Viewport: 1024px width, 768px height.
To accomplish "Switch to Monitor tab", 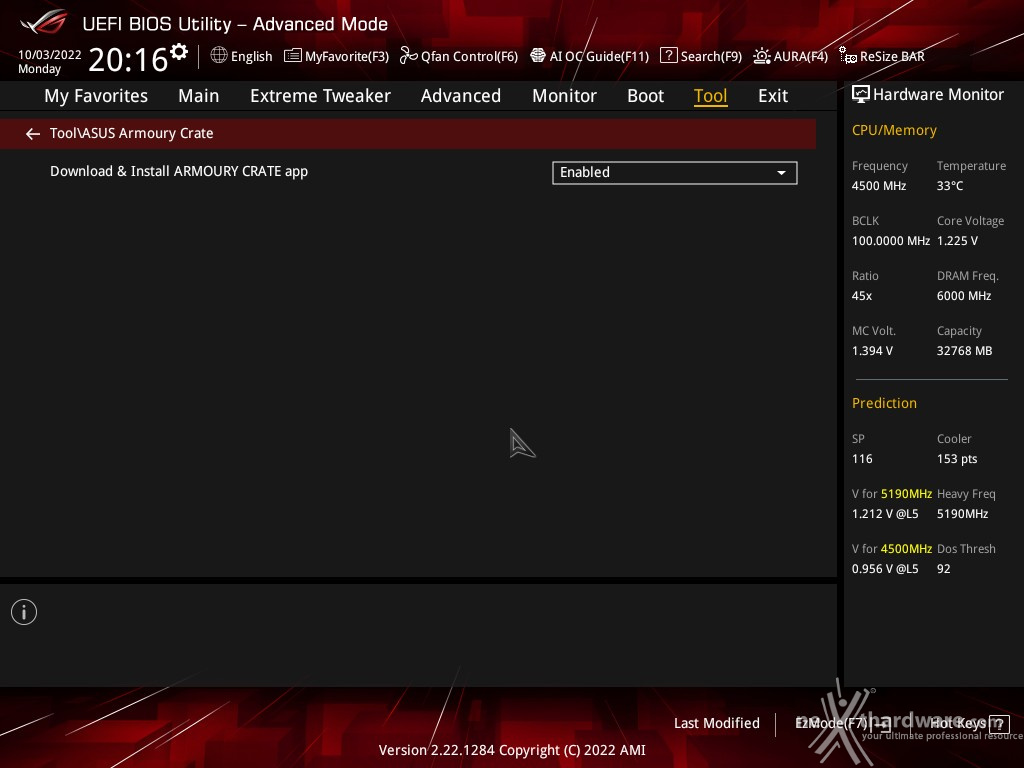I will 564,96.
